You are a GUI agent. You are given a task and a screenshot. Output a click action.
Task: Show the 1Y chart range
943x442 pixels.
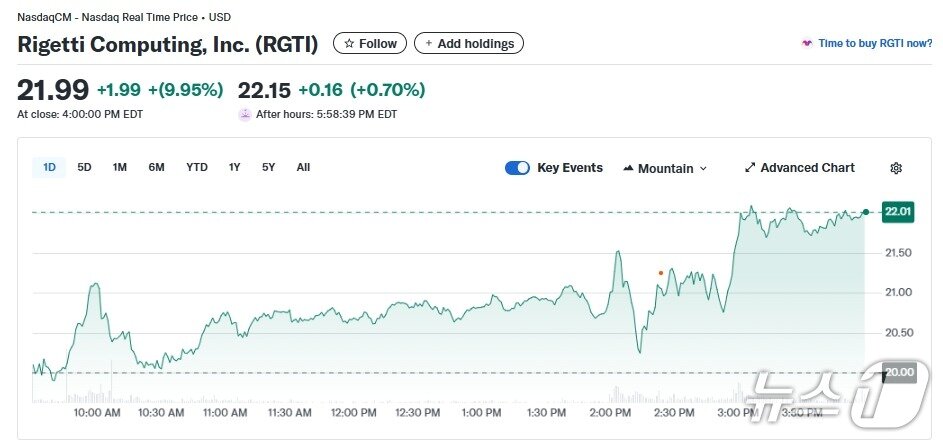click(x=234, y=167)
